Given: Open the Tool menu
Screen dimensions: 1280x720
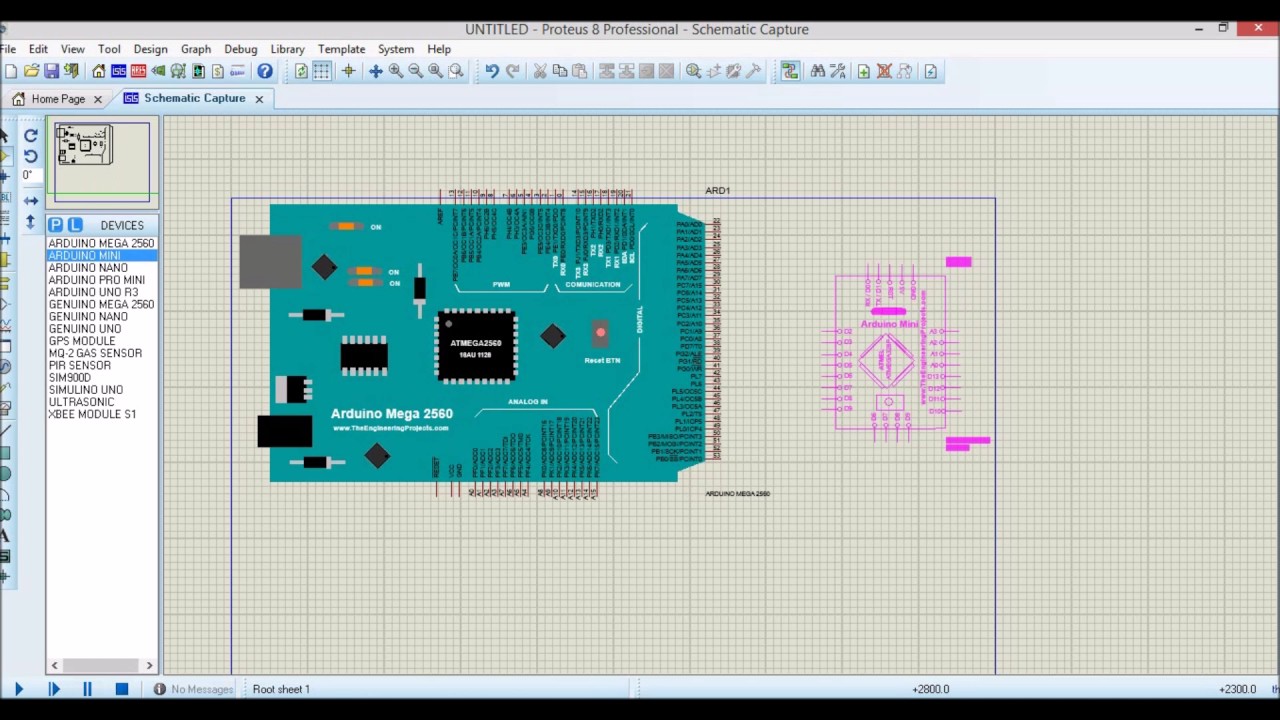Looking at the screenshot, I should pyautogui.click(x=109, y=49).
